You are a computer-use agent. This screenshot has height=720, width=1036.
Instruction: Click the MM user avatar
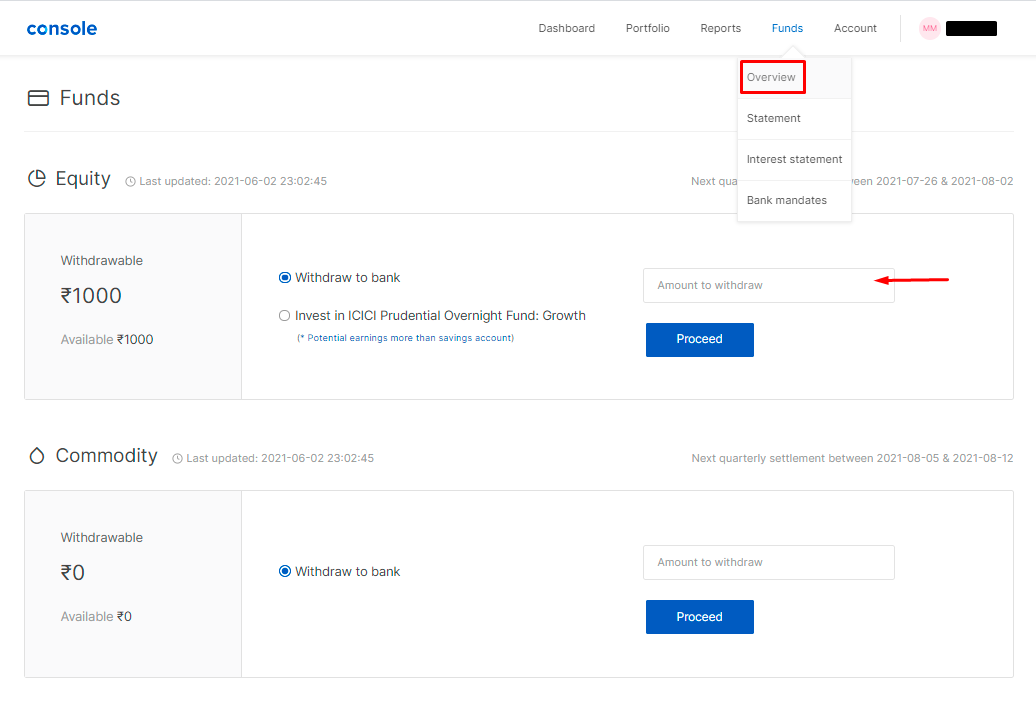(930, 28)
